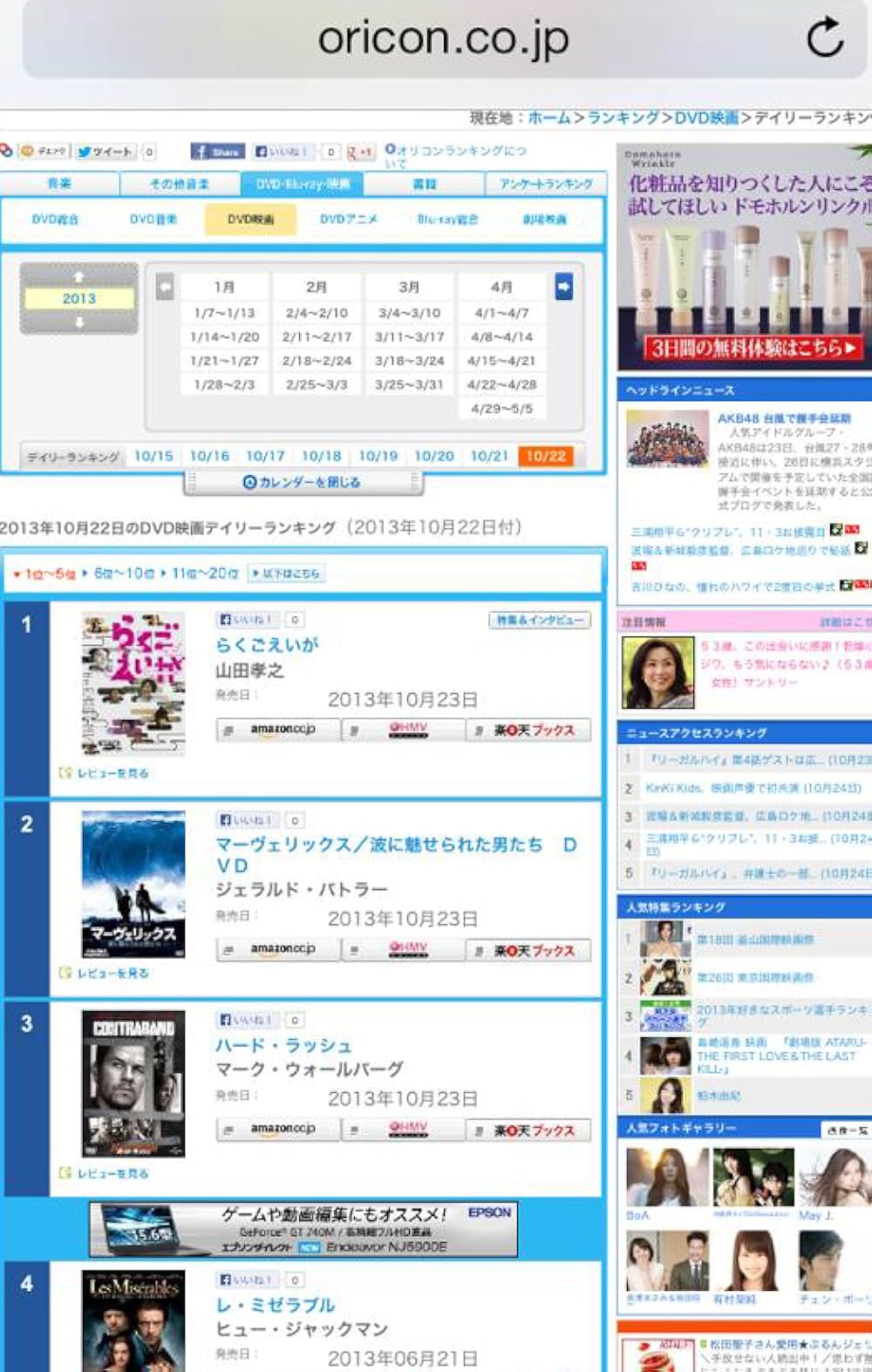Viewport: 872px width, 1372px height.
Task: Open マーヴェリックス title link
Action: point(397,854)
